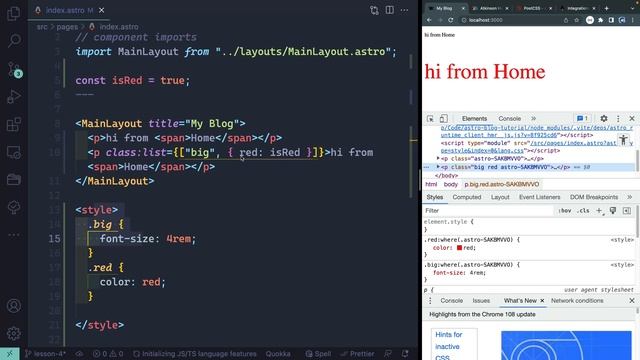Viewport: 640px width, 360px height.
Task: Bookmark this page with star icon
Action: [x=576, y=20]
